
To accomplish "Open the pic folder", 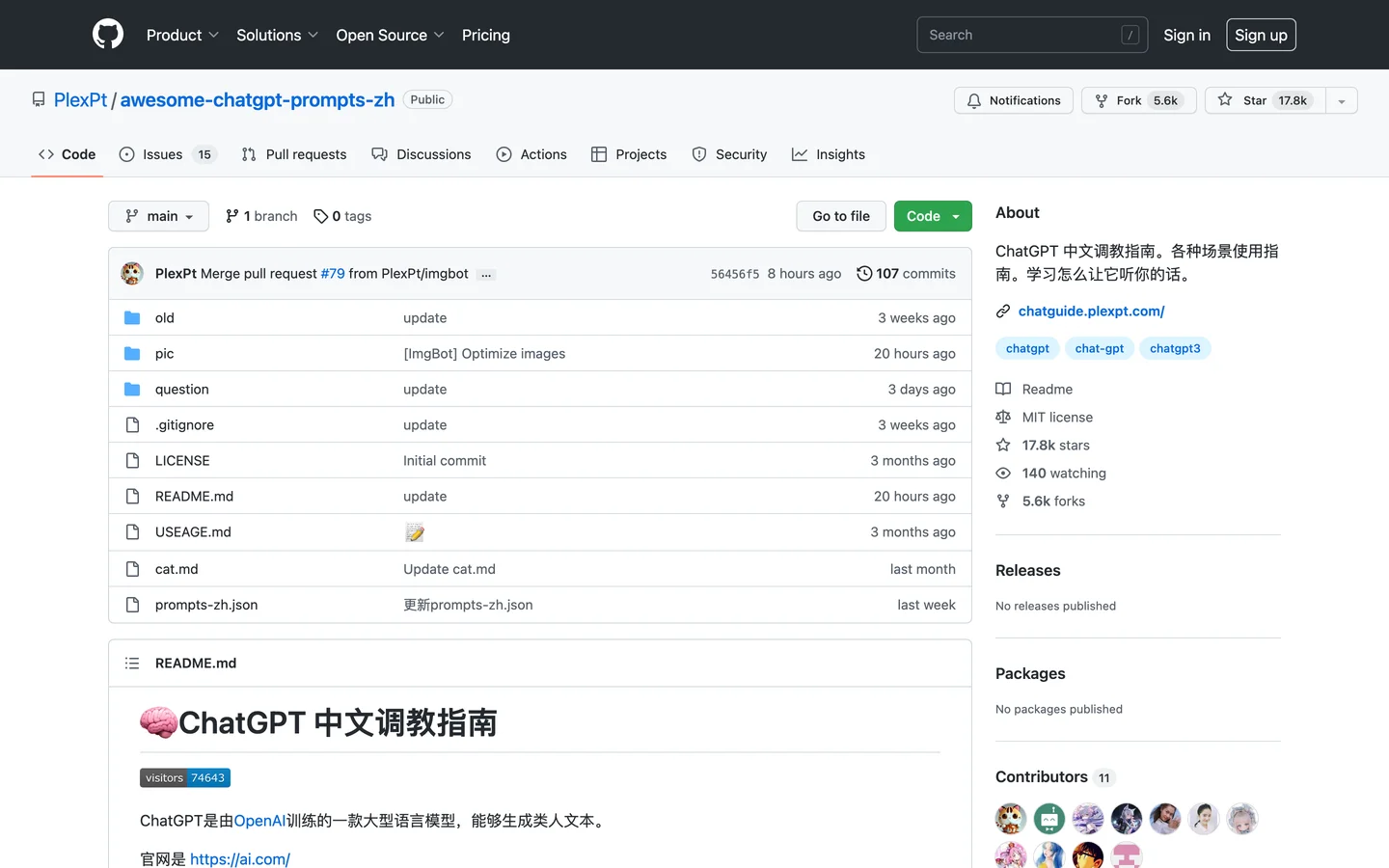I will tap(164, 354).
